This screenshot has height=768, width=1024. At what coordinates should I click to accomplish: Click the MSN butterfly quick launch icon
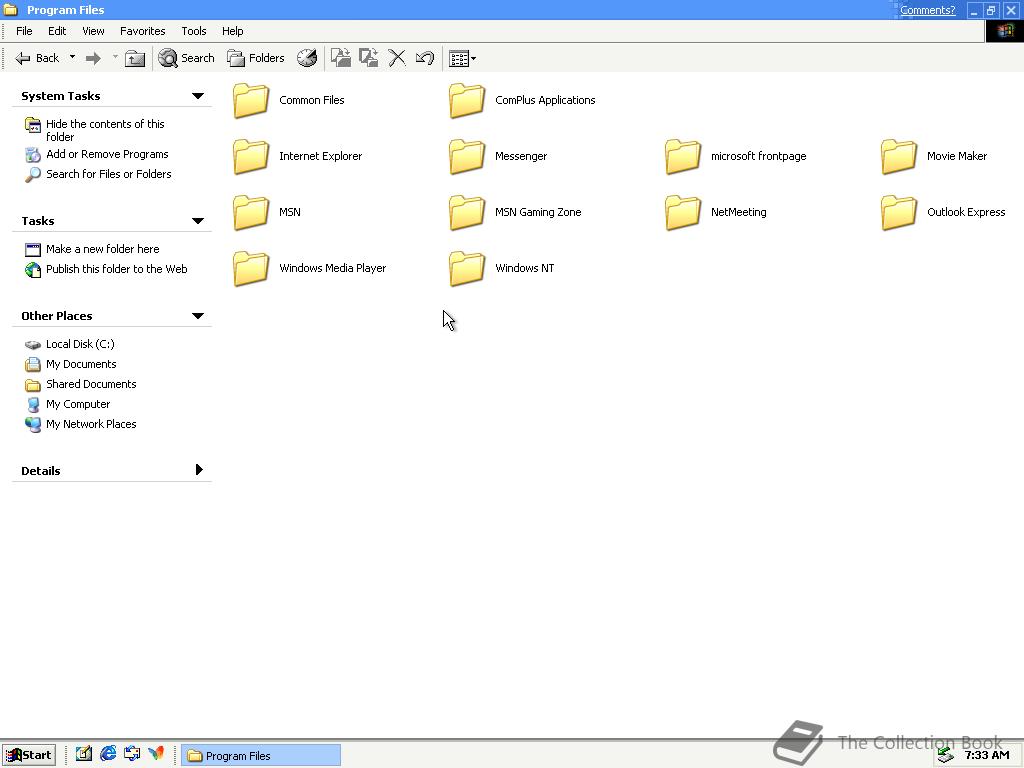click(156, 754)
